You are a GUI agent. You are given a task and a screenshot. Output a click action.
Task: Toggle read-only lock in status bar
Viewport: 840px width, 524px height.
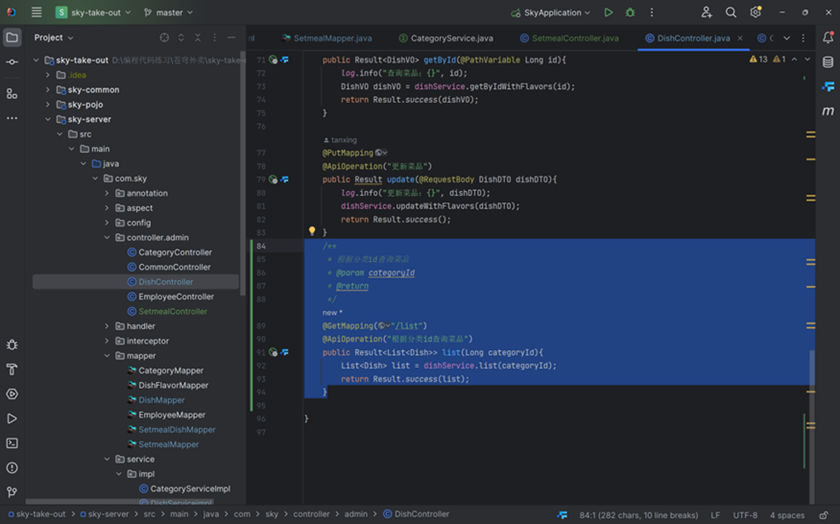824,515
